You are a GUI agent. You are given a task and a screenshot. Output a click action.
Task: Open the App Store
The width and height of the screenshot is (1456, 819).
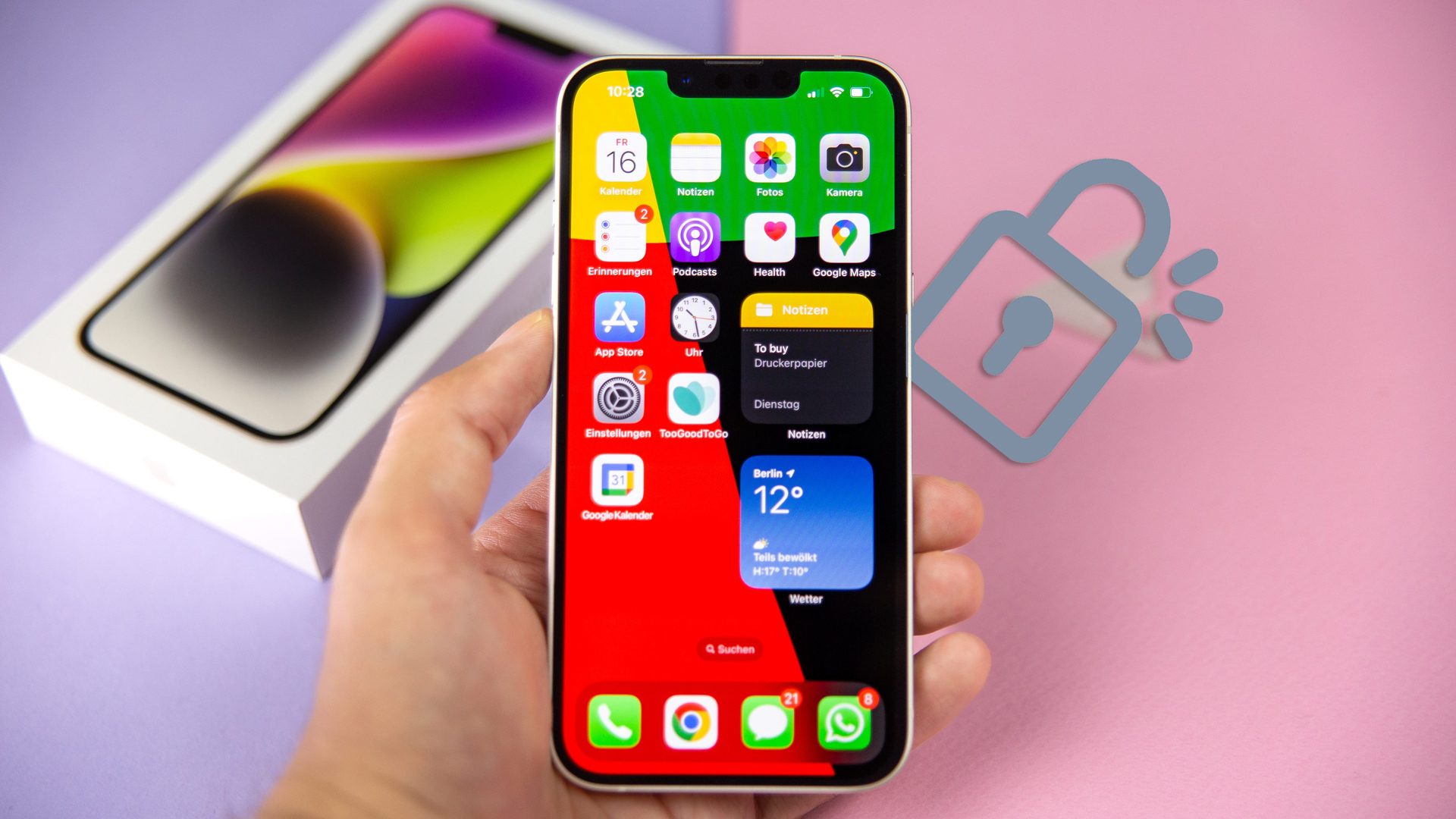pyautogui.click(x=617, y=318)
